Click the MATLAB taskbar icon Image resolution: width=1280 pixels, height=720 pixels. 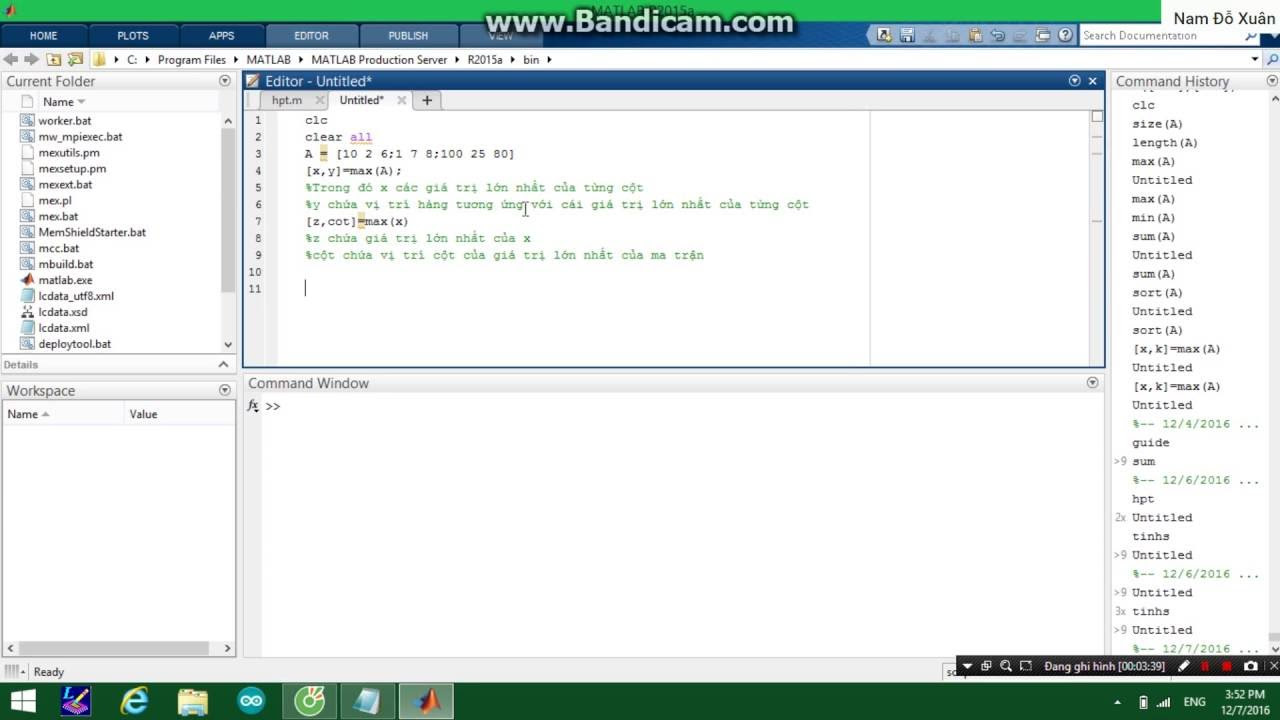pyautogui.click(x=427, y=702)
